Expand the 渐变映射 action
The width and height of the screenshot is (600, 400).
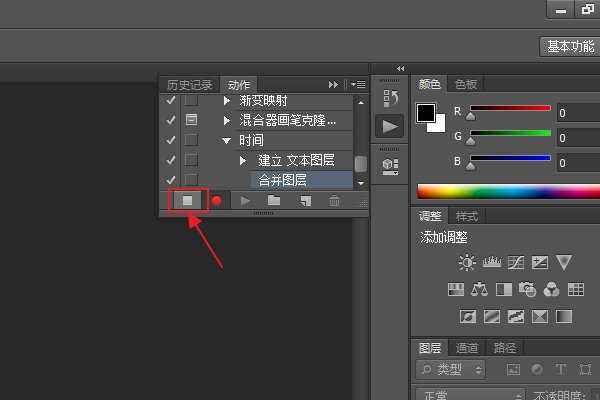pyautogui.click(x=227, y=101)
